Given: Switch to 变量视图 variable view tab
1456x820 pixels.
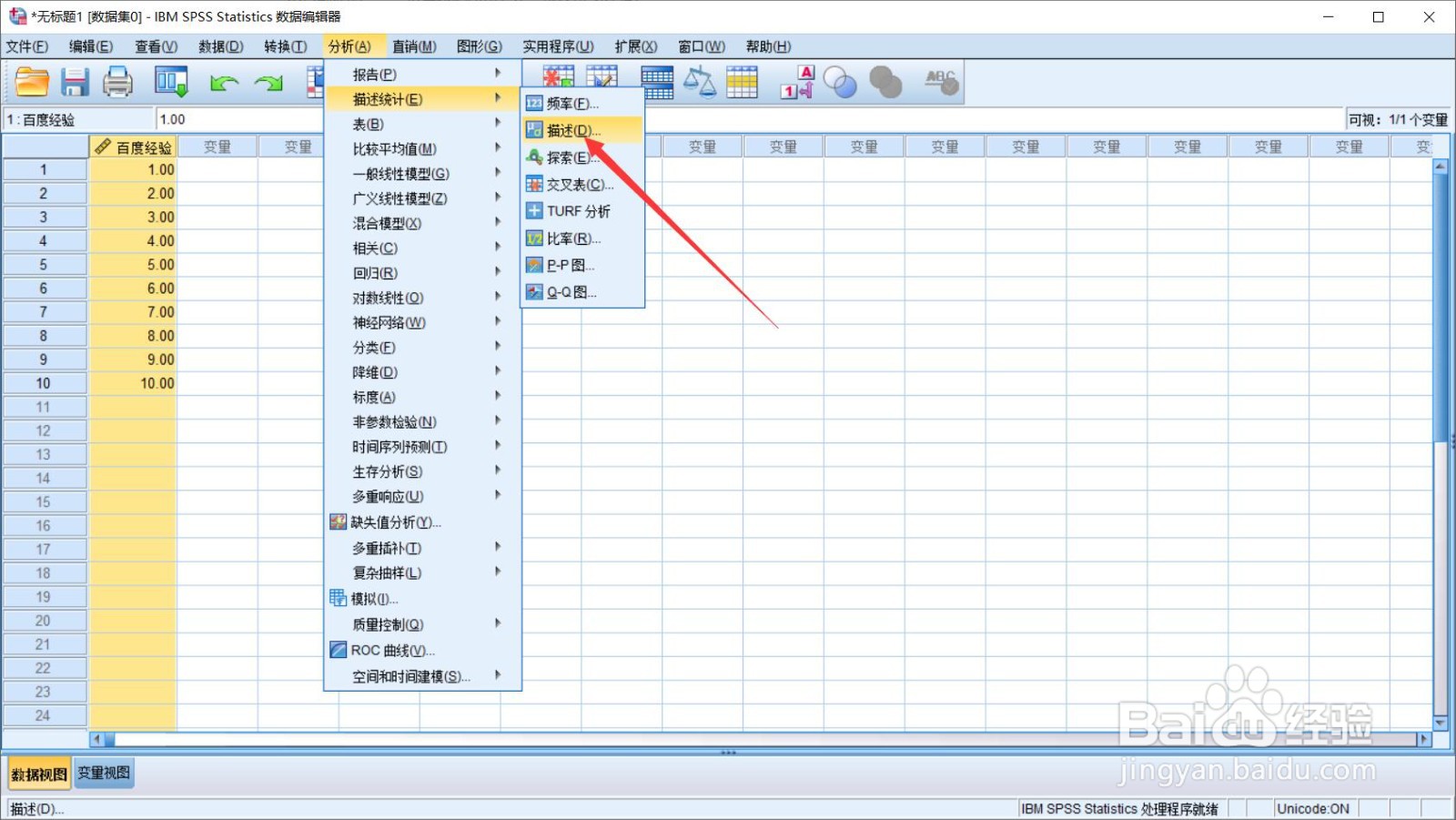Looking at the screenshot, I should pos(104,773).
